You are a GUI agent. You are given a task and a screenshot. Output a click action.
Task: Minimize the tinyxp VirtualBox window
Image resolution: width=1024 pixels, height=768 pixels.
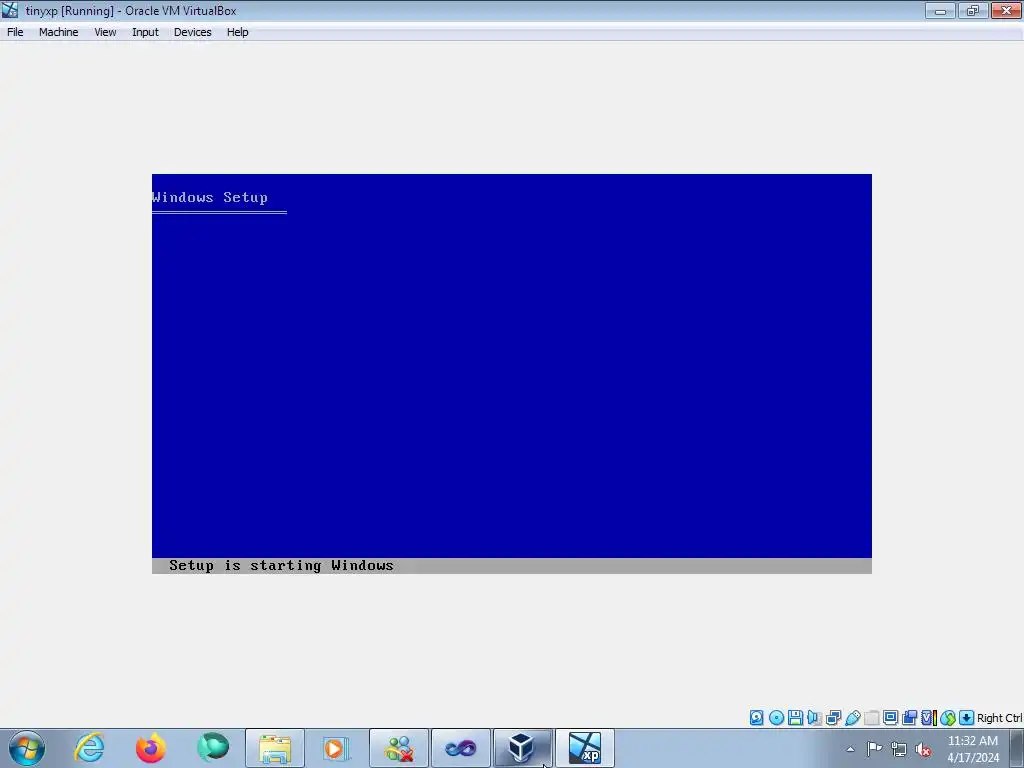pyautogui.click(x=940, y=10)
